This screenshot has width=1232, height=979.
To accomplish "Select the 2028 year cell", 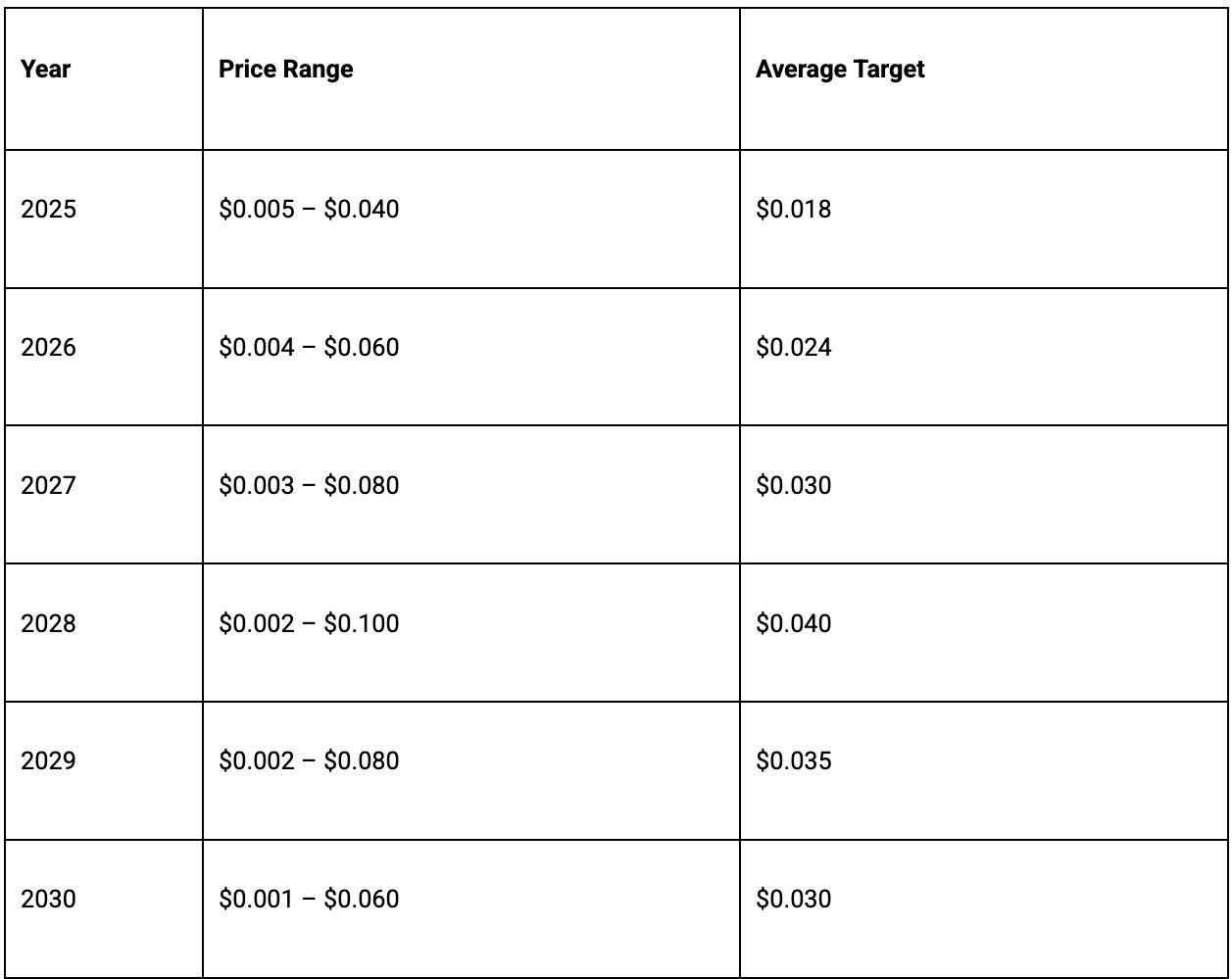I will pos(48,623).
